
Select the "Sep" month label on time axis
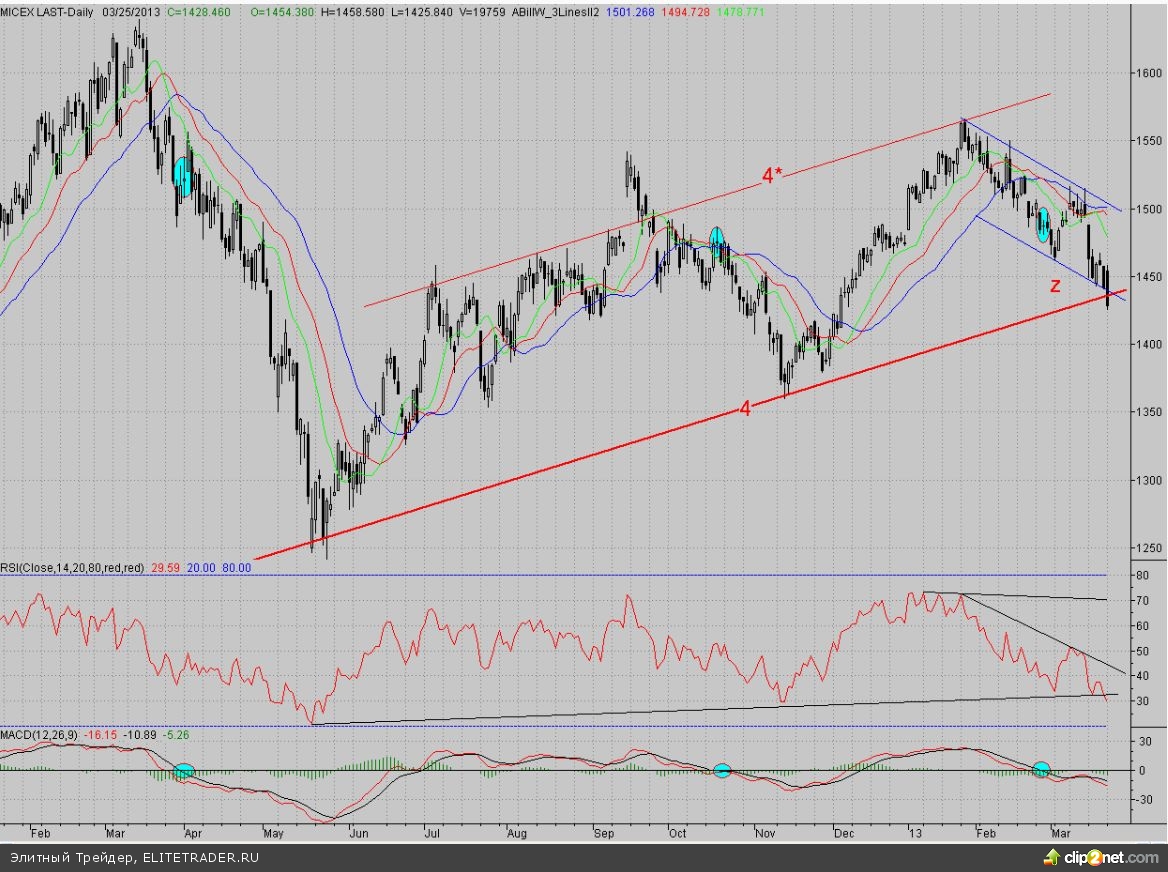click(x=604, y=832)
